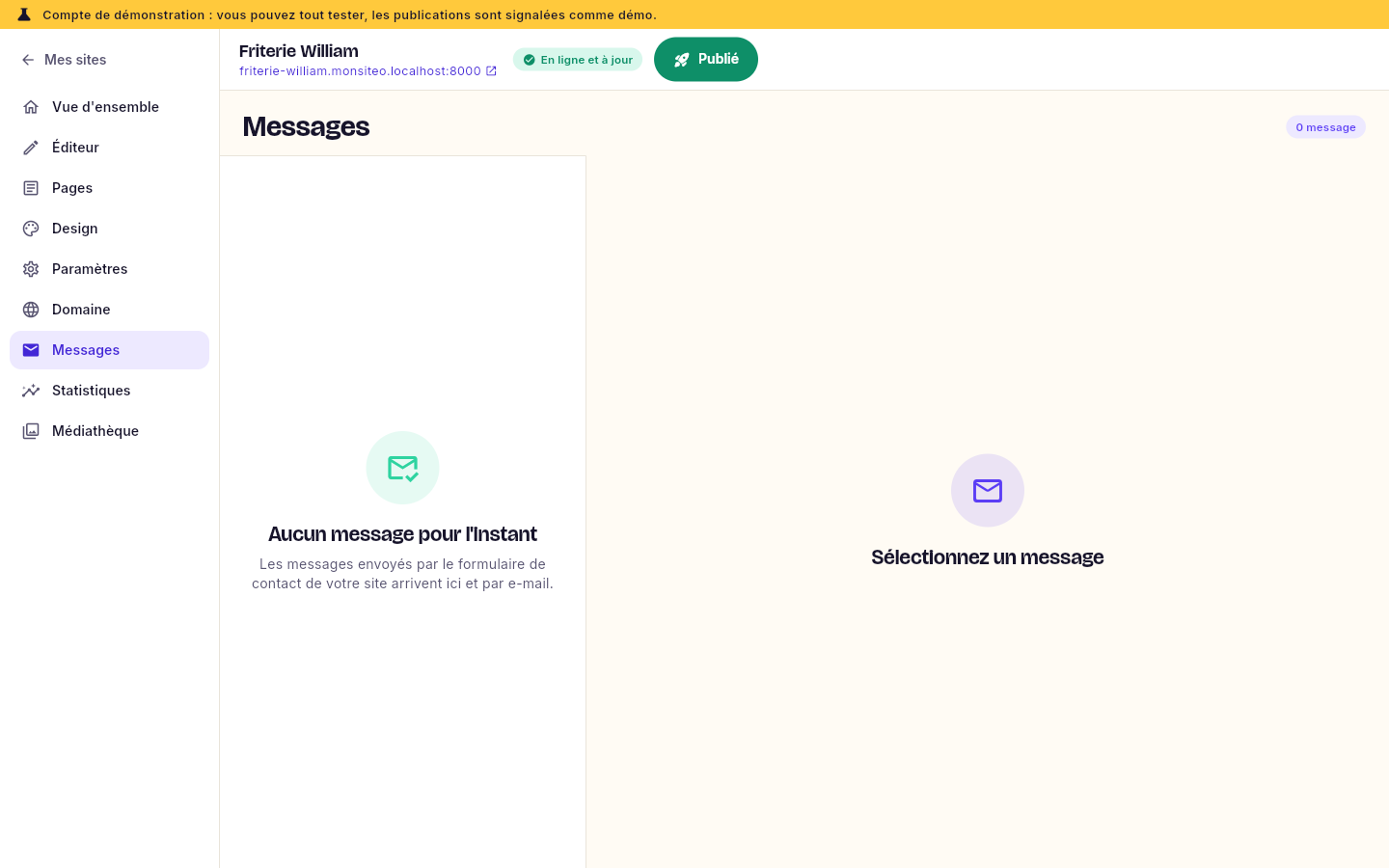This screenshot has height=868, width=1389.
Task: Navigate to the Domaine section
Action: (x=109, y=310)
